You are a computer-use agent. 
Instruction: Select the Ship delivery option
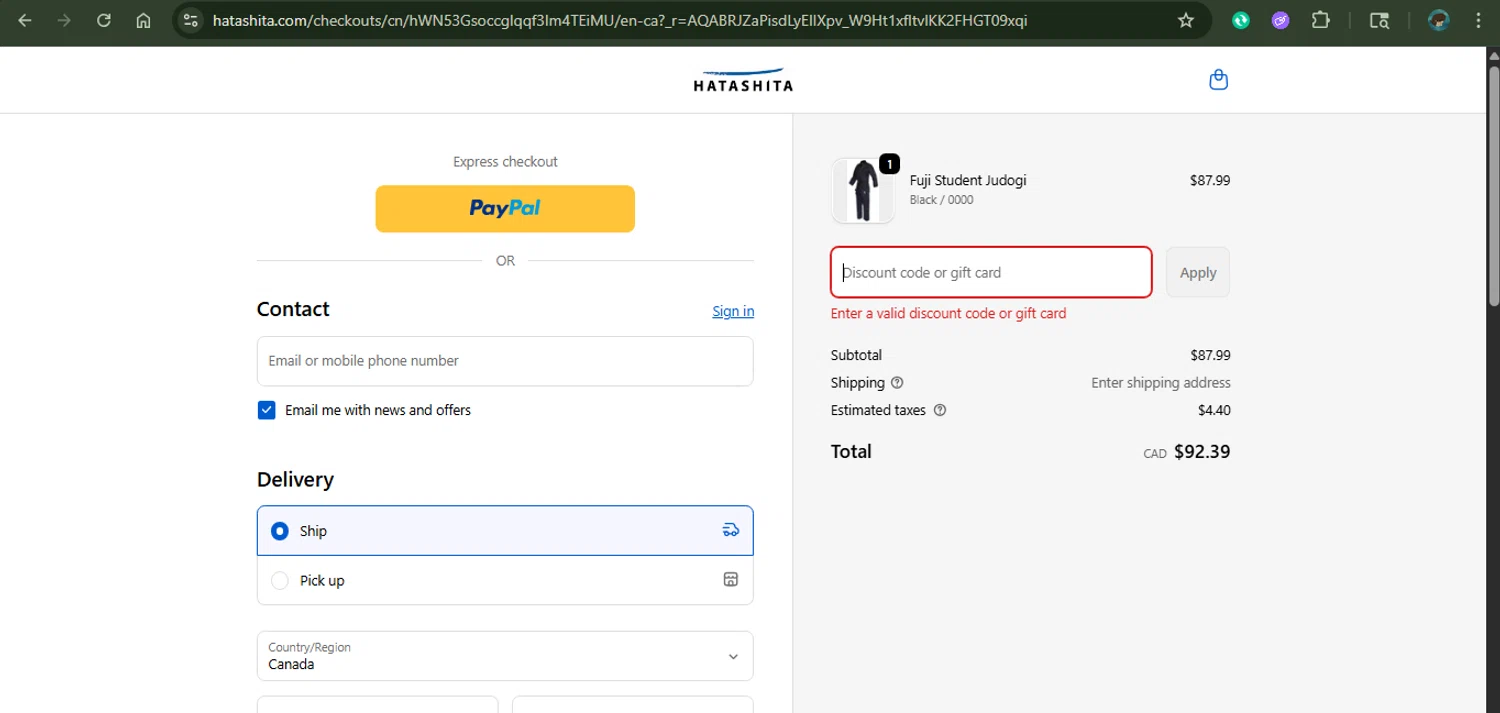[505, 531]
